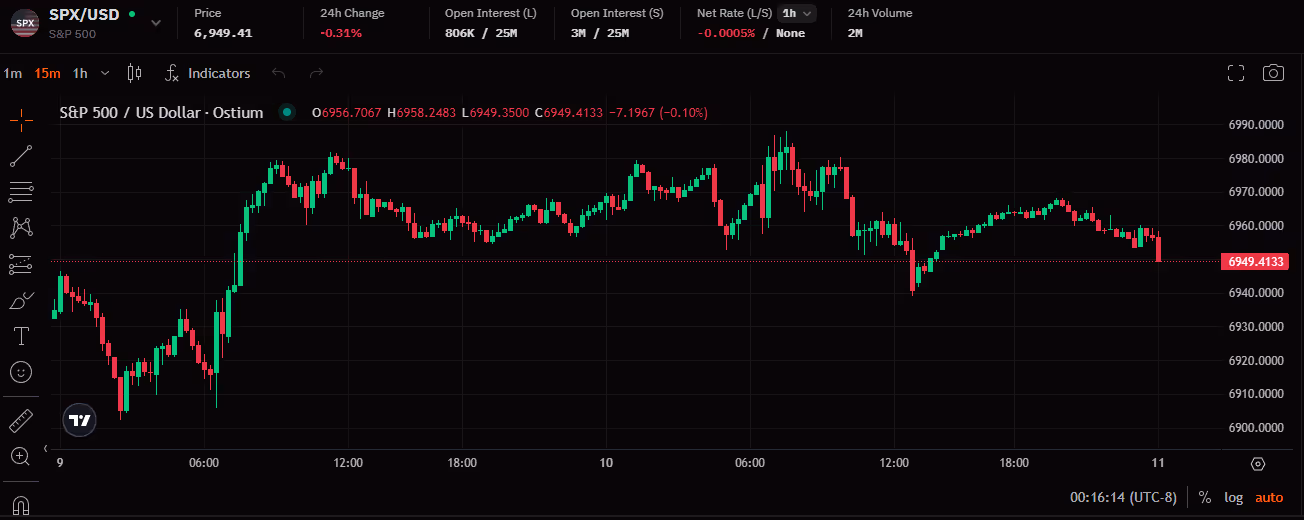Toggle fullscreen mode for the chart
The width and height of the screenshot is (1304, 520).
click(1236, 73)
